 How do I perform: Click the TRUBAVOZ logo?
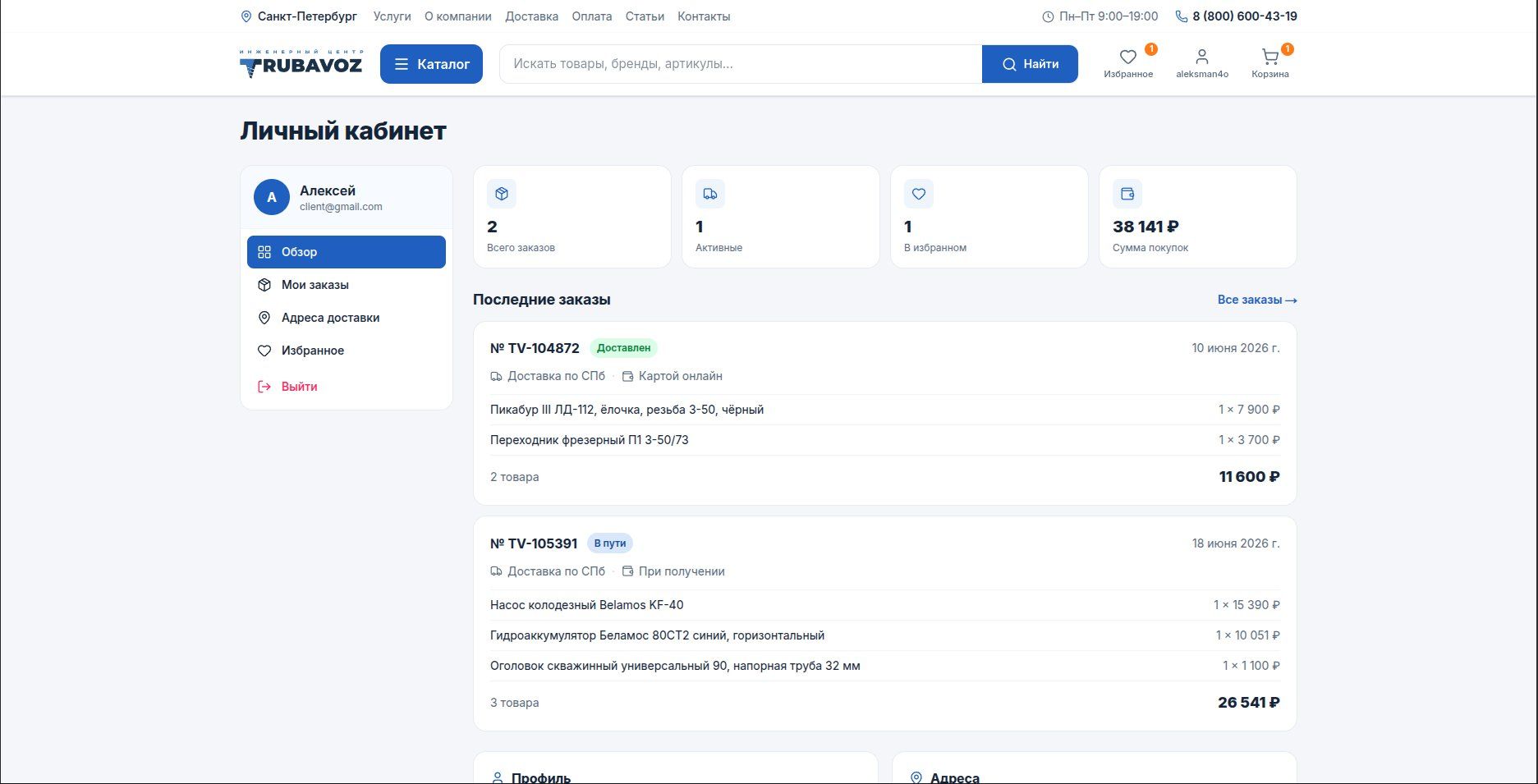click(x=301, y=63)
